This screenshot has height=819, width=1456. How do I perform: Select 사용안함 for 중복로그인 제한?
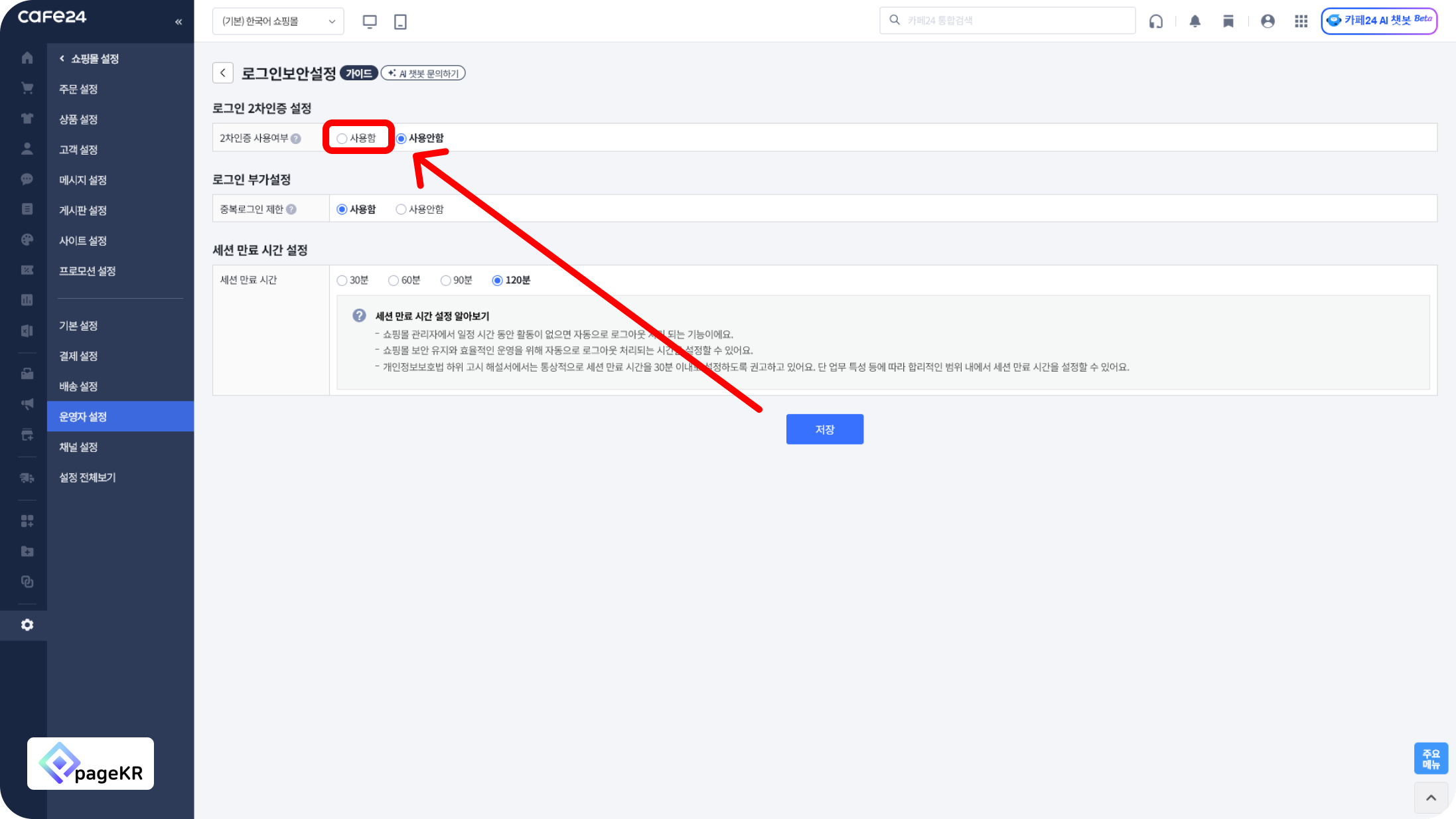401,210
